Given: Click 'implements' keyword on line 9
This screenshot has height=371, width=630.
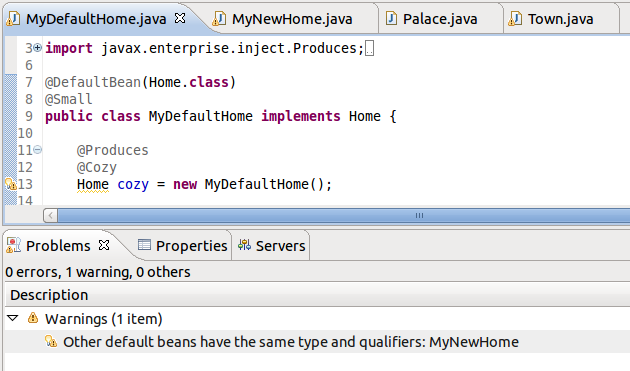Looking at the screenshot, I should 301,116.
